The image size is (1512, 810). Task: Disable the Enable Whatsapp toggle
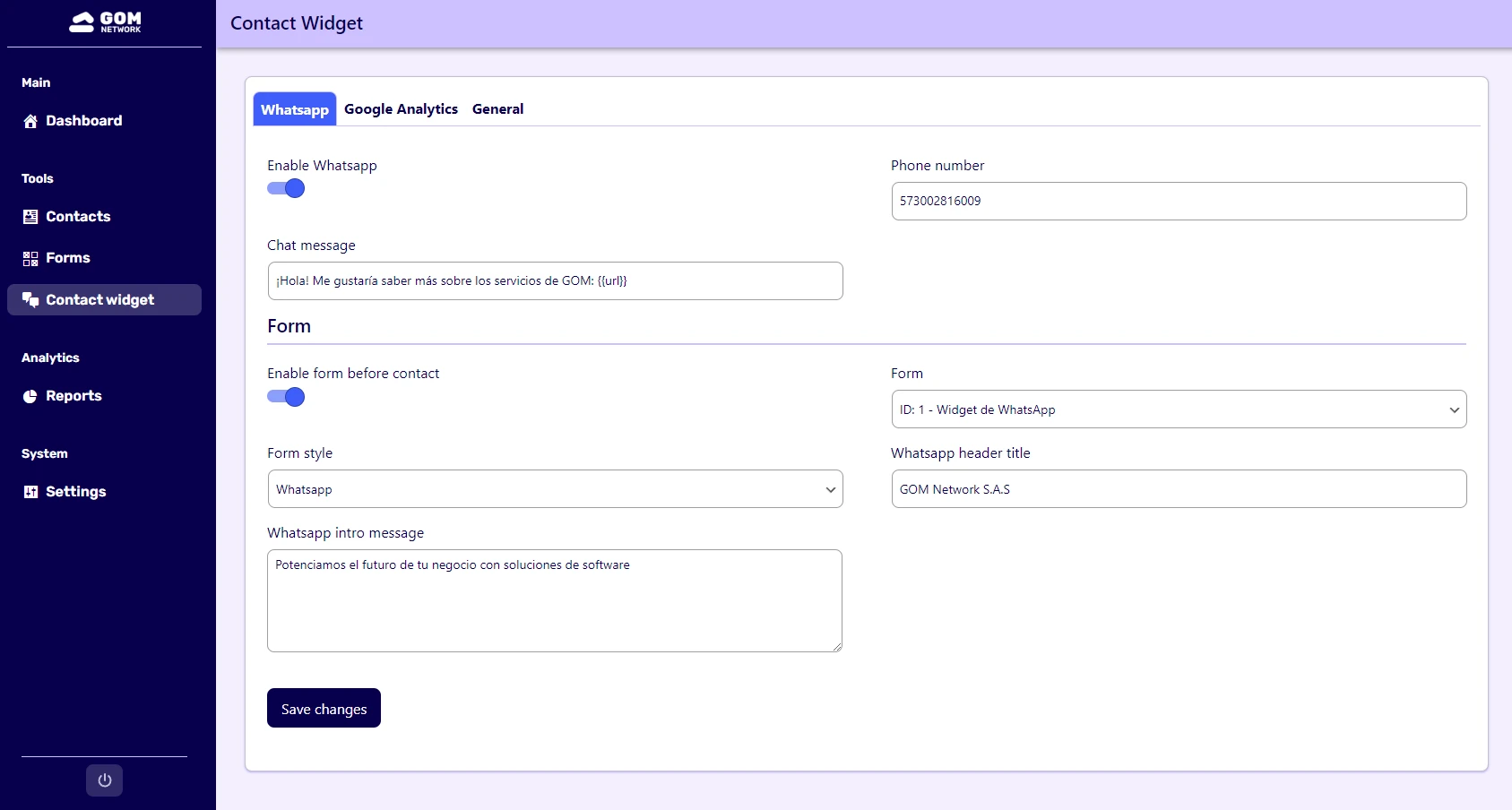click(285, 188)
